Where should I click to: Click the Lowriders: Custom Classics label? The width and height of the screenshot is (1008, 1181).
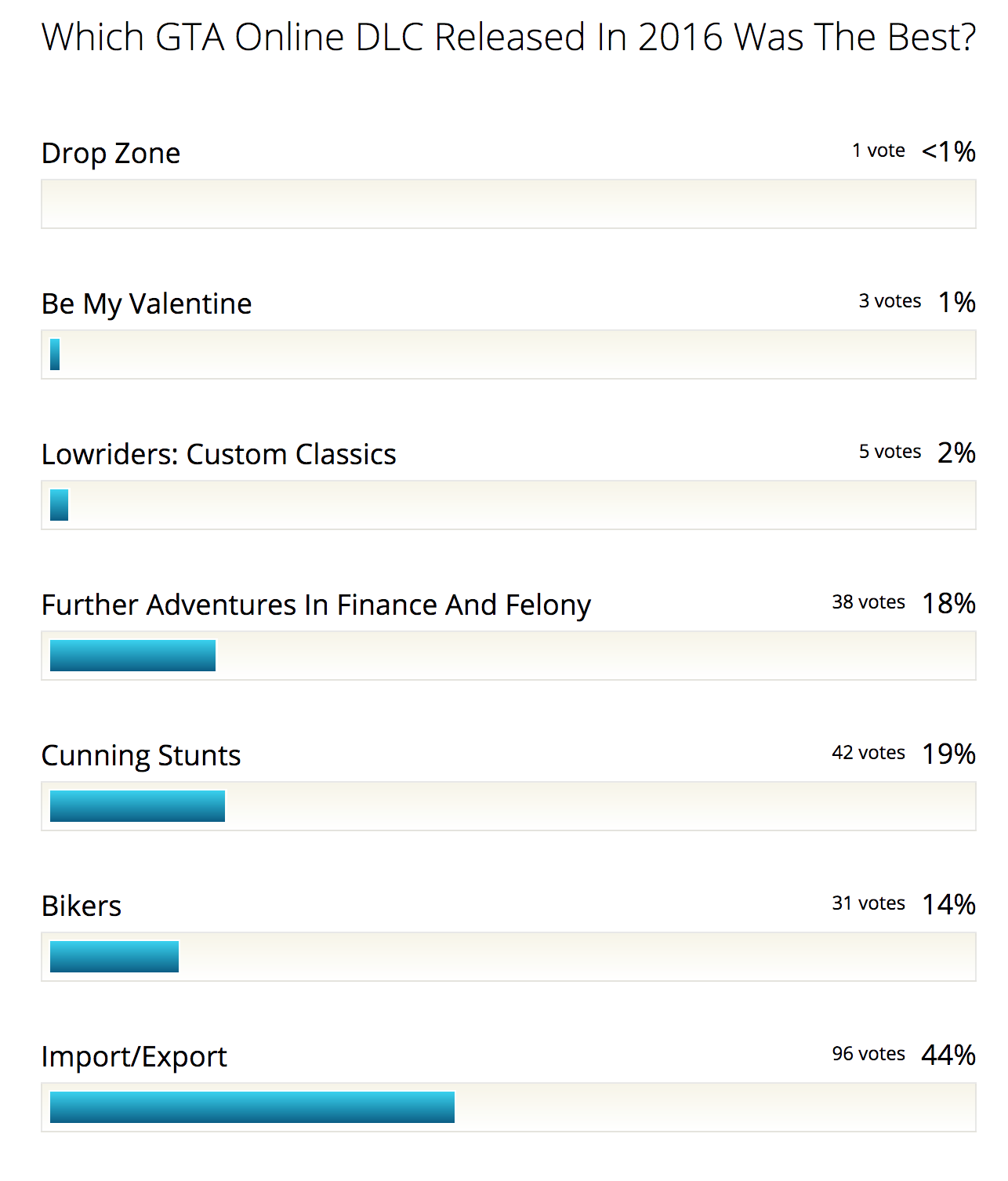219,454
